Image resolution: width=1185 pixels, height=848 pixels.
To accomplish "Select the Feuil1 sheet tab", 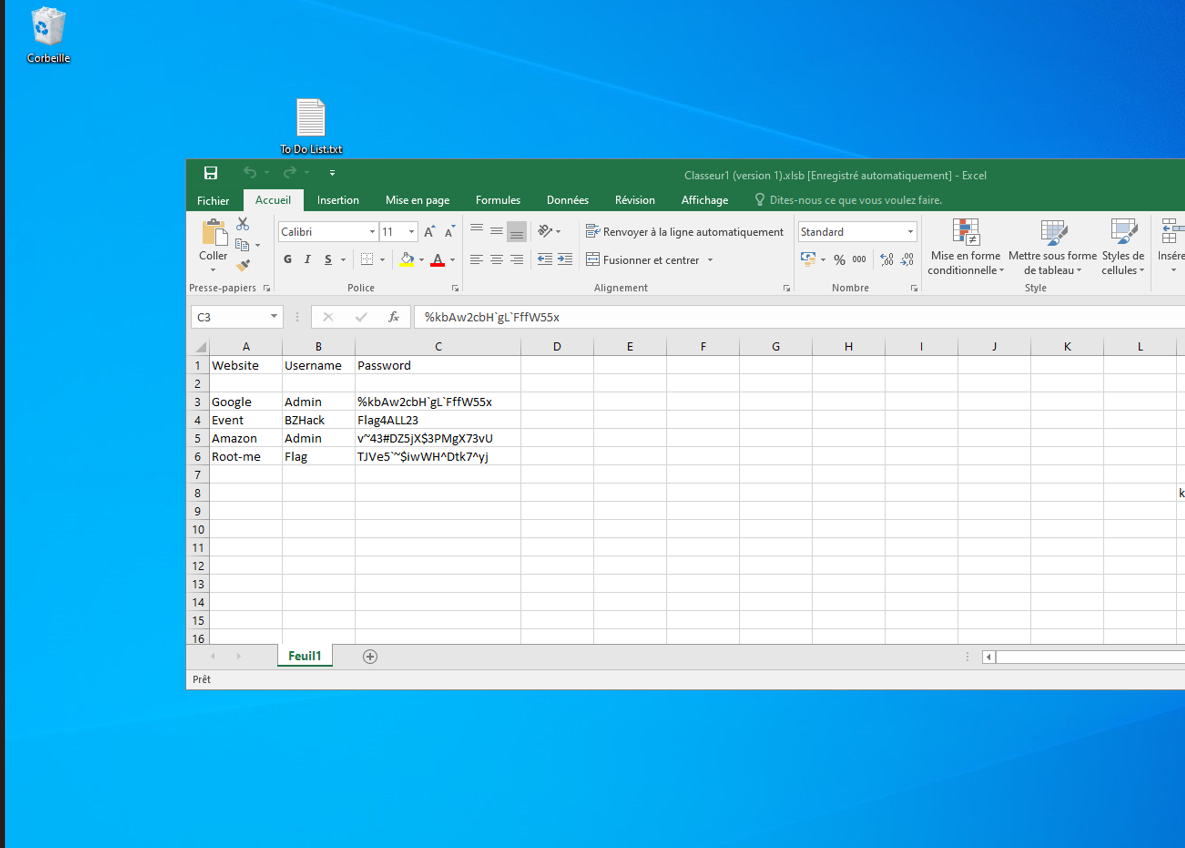I will 305,656.
